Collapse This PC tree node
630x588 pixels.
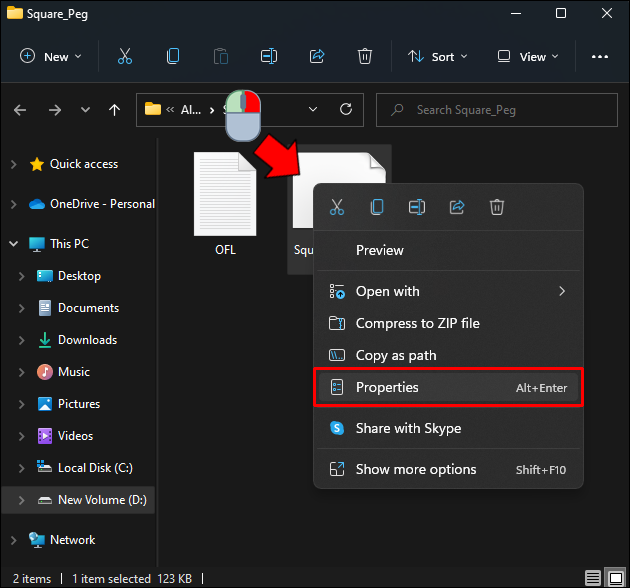[x=14, y=244]
